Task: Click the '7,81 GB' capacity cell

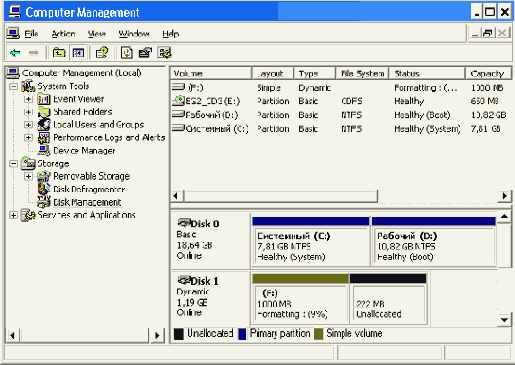Action: [x=485, y=129]
